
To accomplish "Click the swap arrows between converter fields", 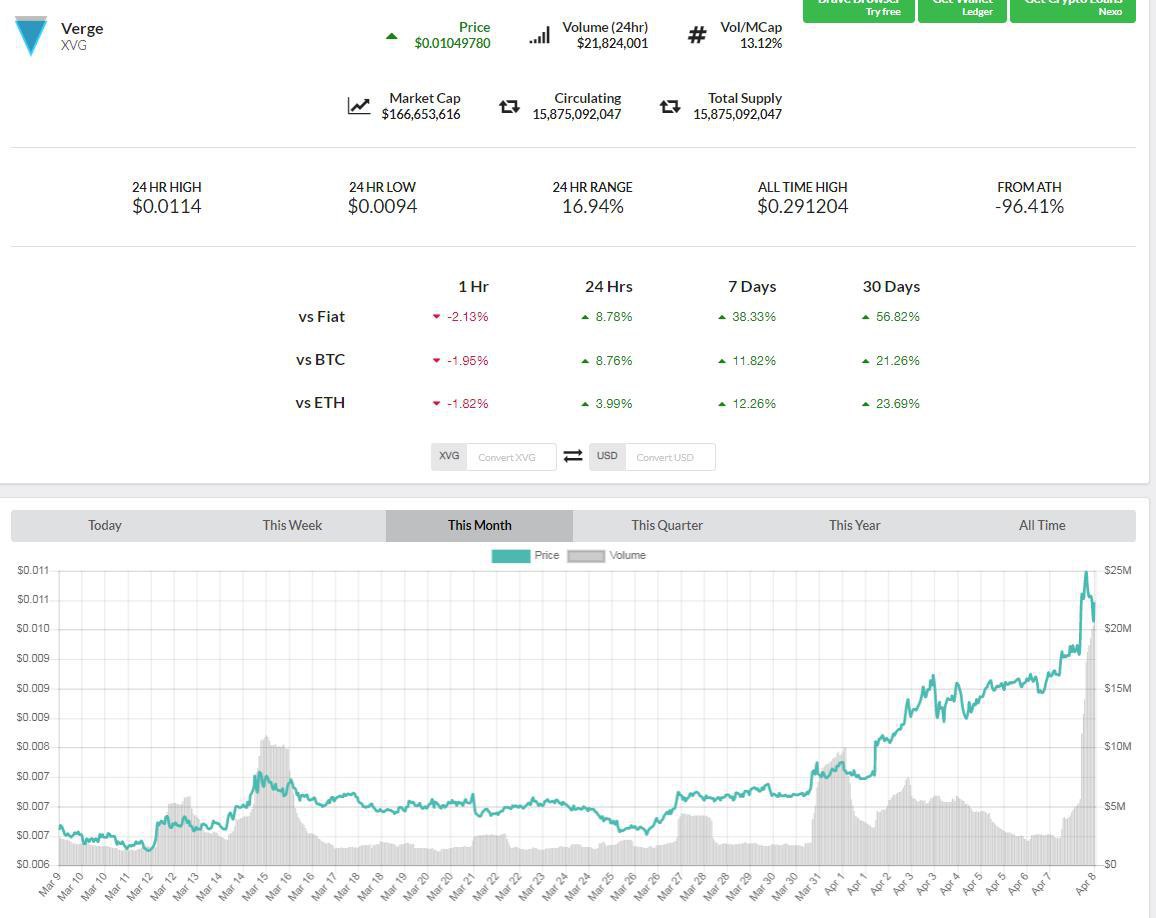I will pos(573,456).
